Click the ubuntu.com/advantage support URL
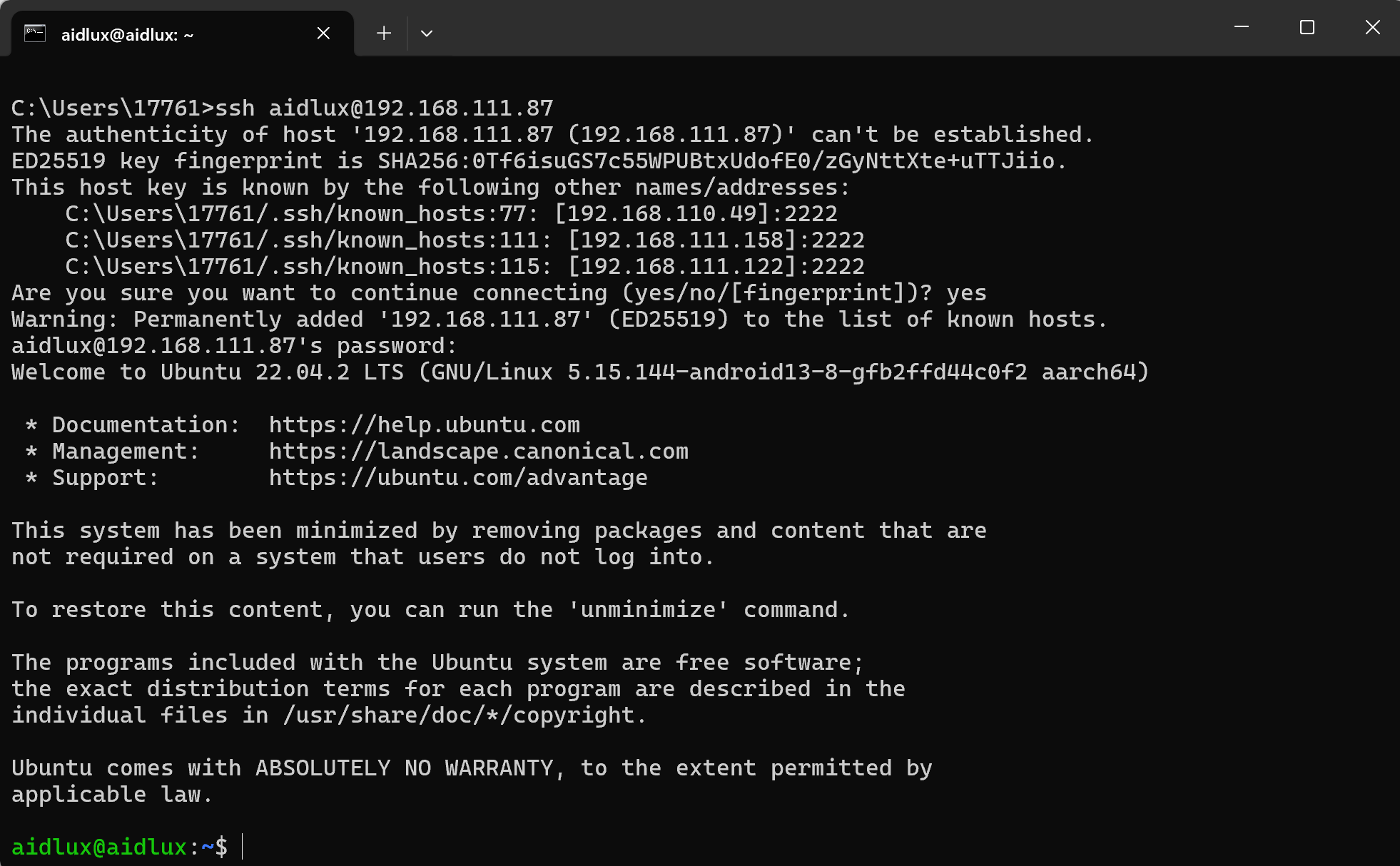 [458, 478]
